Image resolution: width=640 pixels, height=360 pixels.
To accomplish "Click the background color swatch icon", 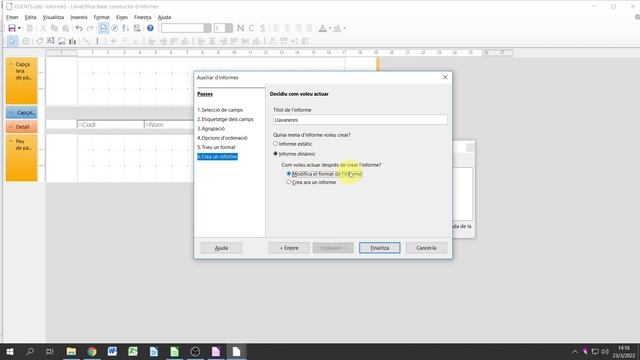I will [337, 28].
